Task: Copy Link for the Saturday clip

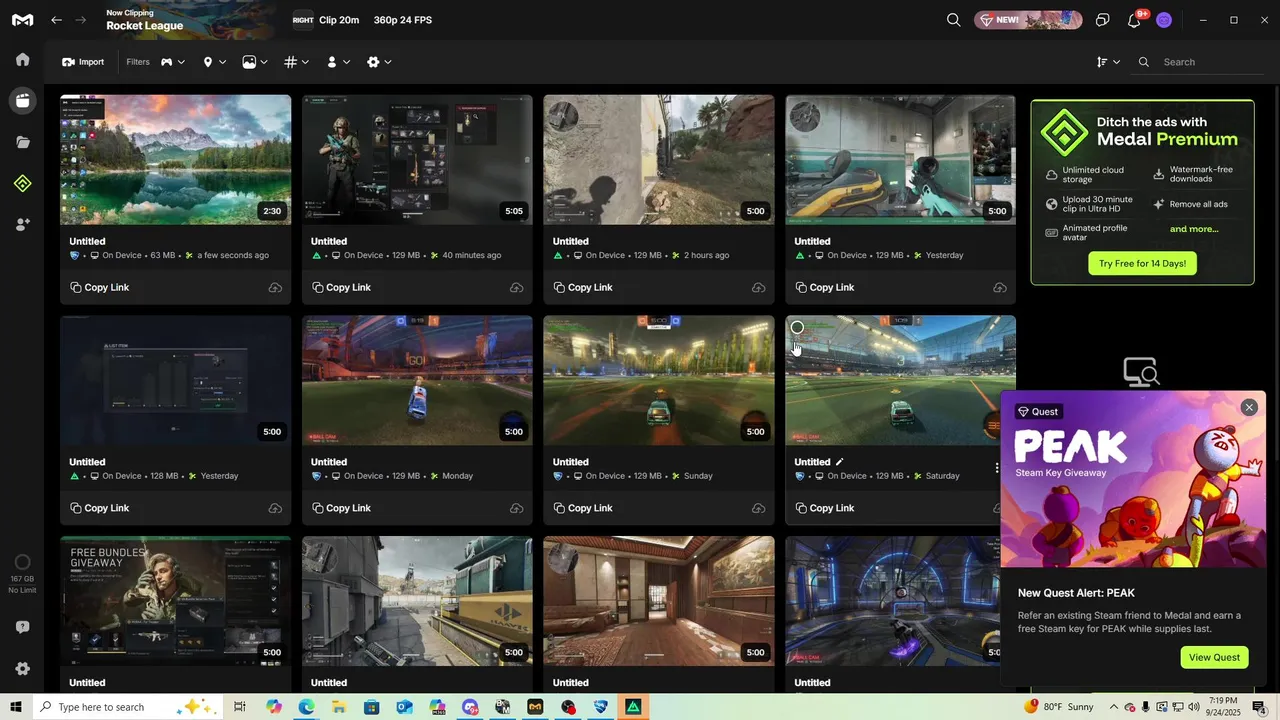Action: pyautogui.click(x=825, y=509)
